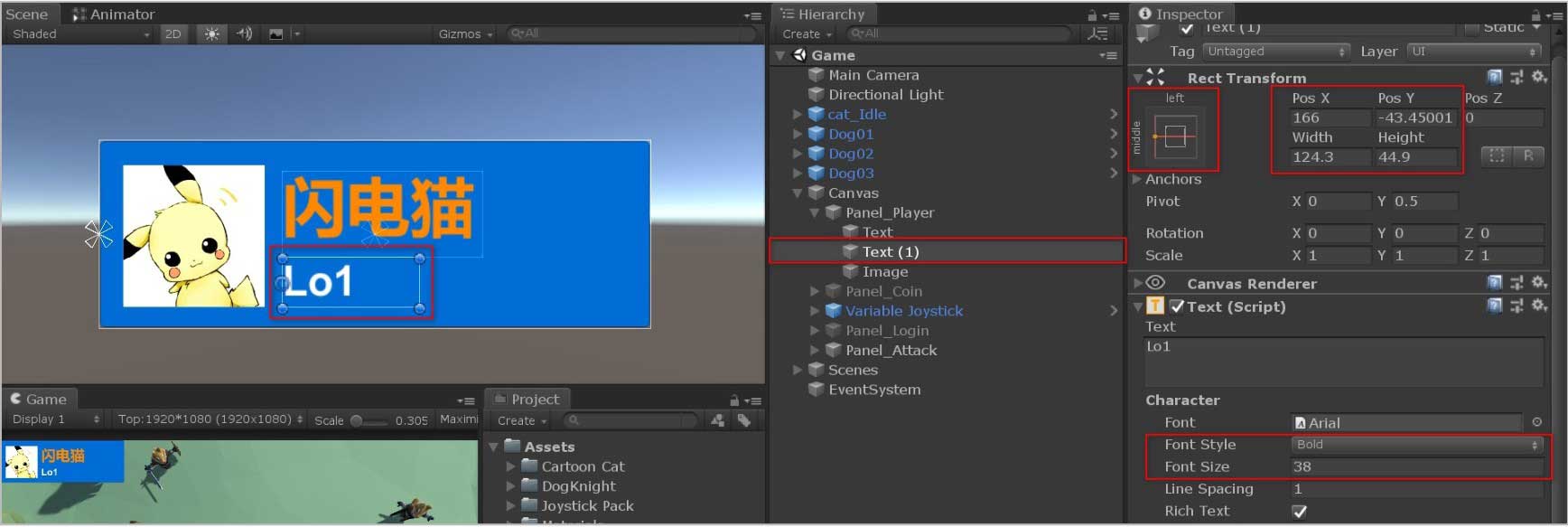Click the scene effects image icon
The height and width of the screenshot is (527, 1568).
[276, 33]
